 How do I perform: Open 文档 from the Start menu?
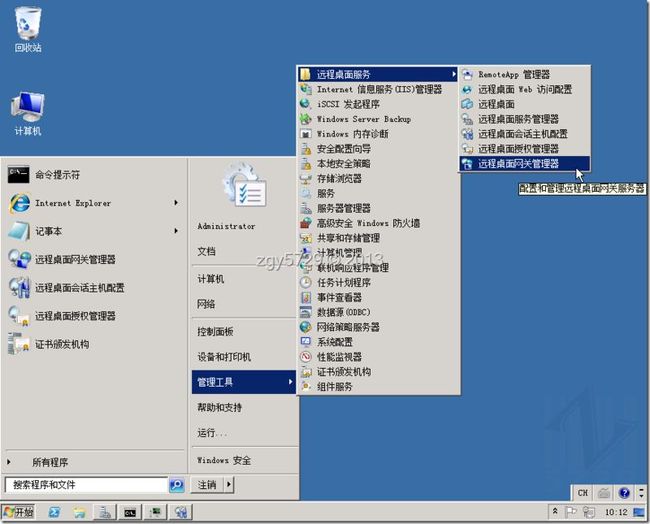pyautogui.click(x=244, y=251)
